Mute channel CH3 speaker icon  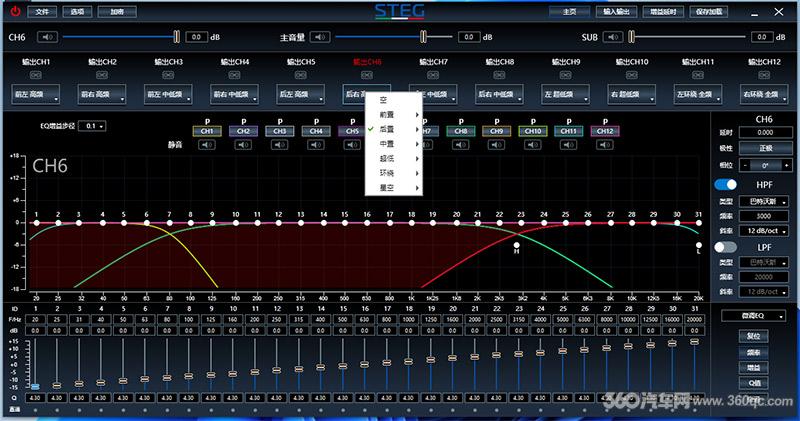tap(280, 145)
